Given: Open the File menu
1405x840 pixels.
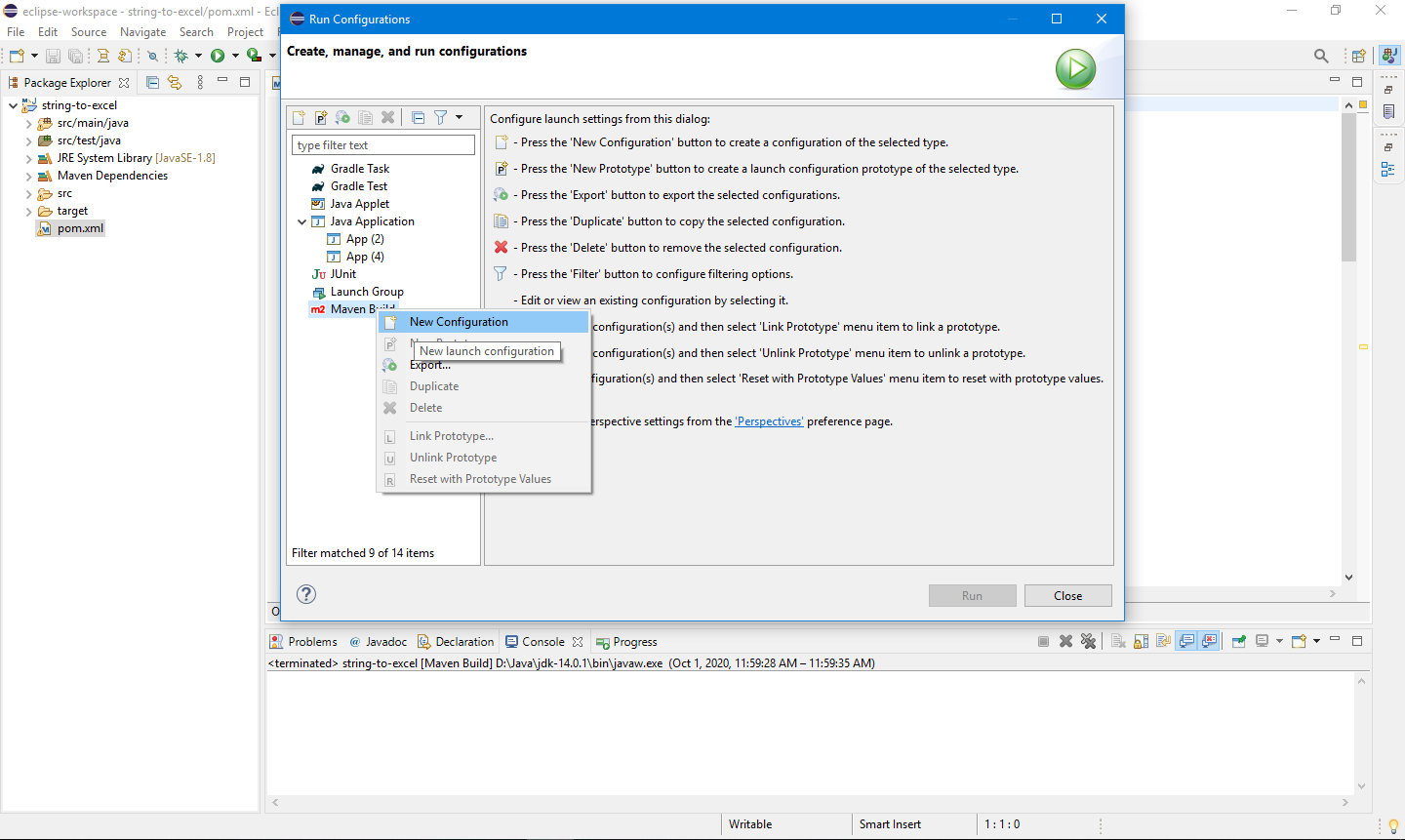Looking at the screenshot, I should 16,31.
